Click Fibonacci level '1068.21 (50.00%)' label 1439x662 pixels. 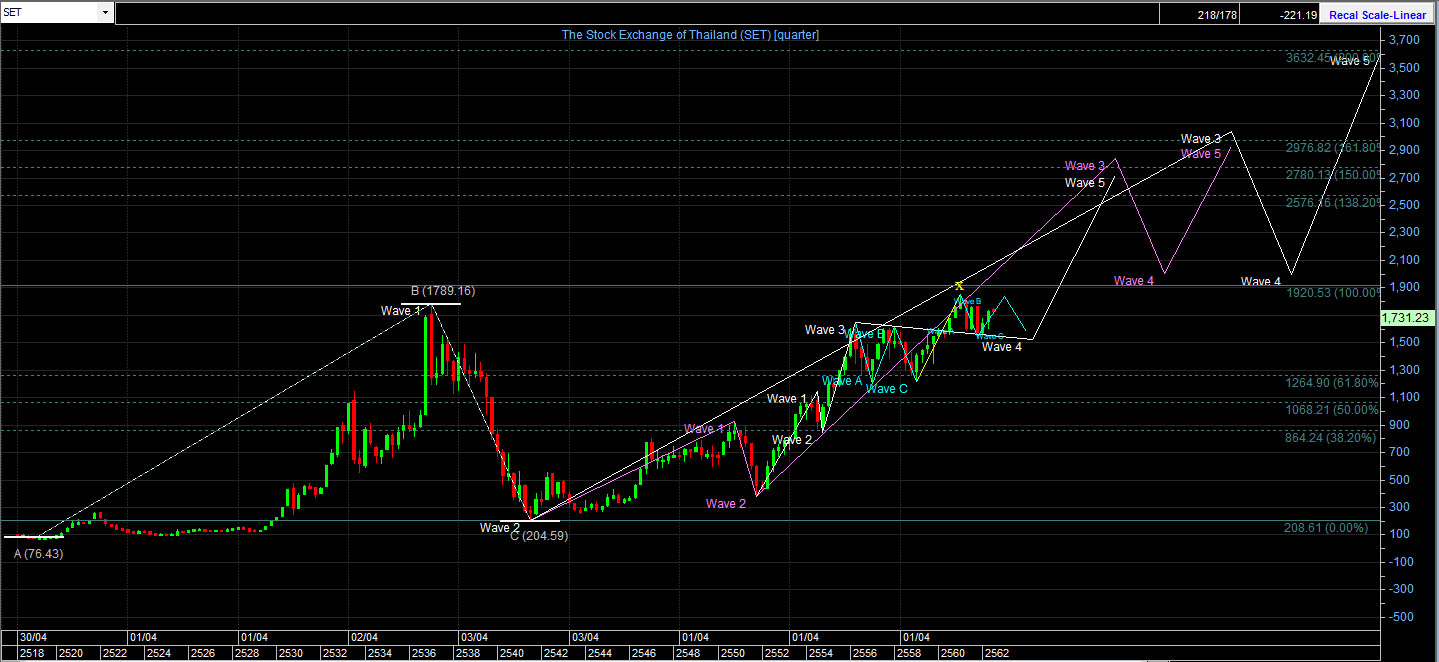pos(1333,410)
